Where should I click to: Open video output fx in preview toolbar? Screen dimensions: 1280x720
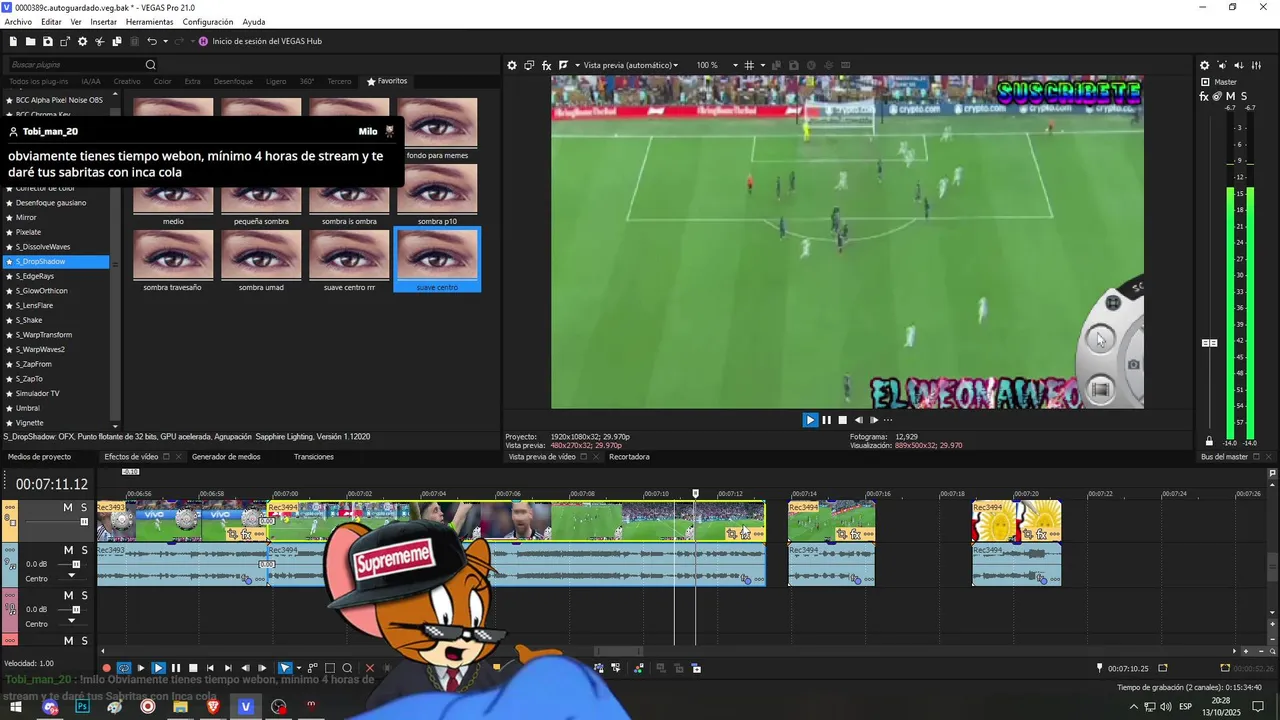point(546,65)
